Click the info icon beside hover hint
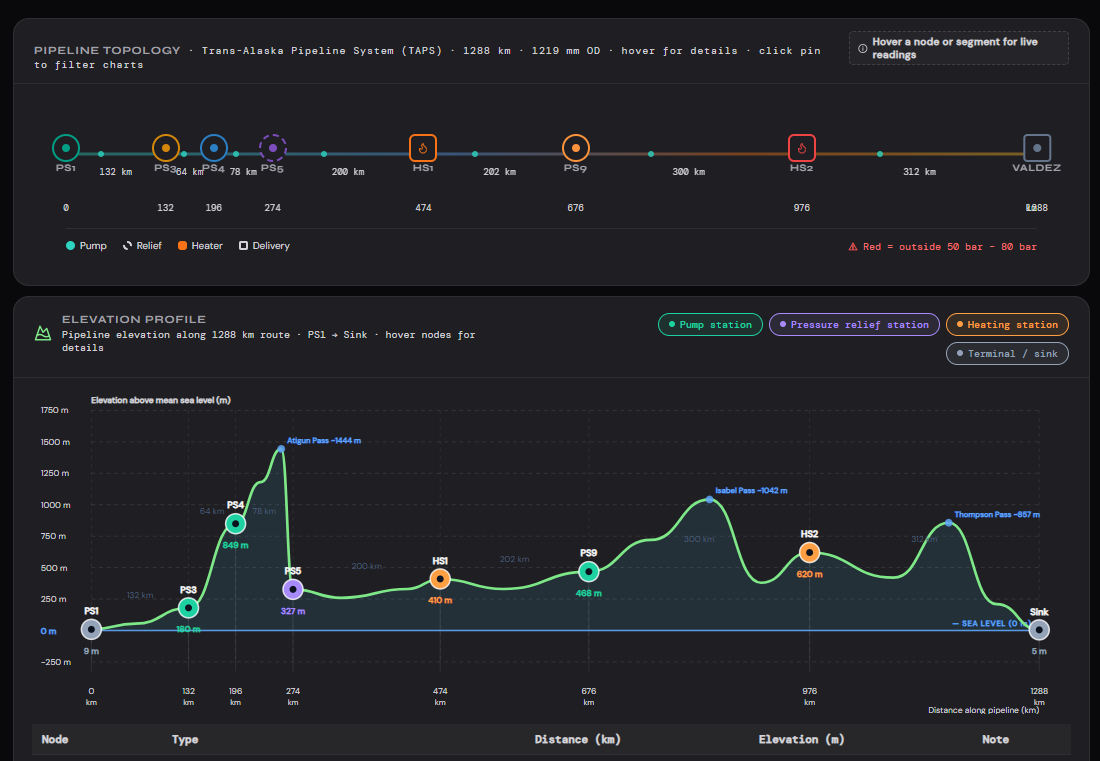Screen dimensions: 1100x761 coord(862,48)
